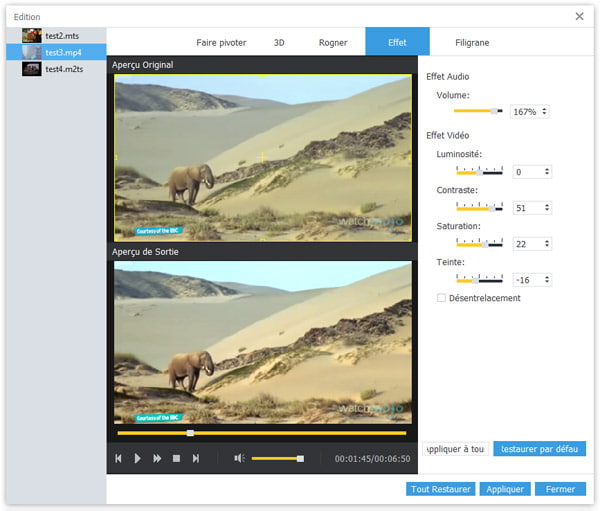The image size is (600, 511).
Task: Click the Contraste value spinner arrows
Action: (546, 208)
